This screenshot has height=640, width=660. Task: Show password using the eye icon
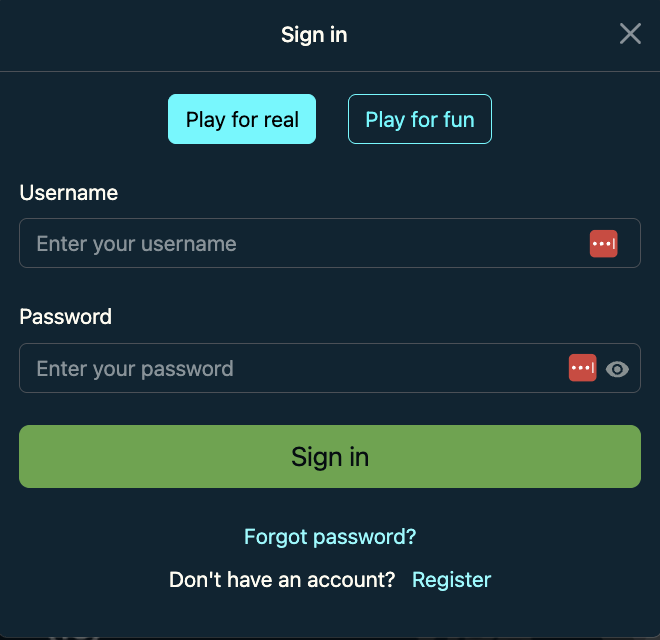(x=618, y=369)
